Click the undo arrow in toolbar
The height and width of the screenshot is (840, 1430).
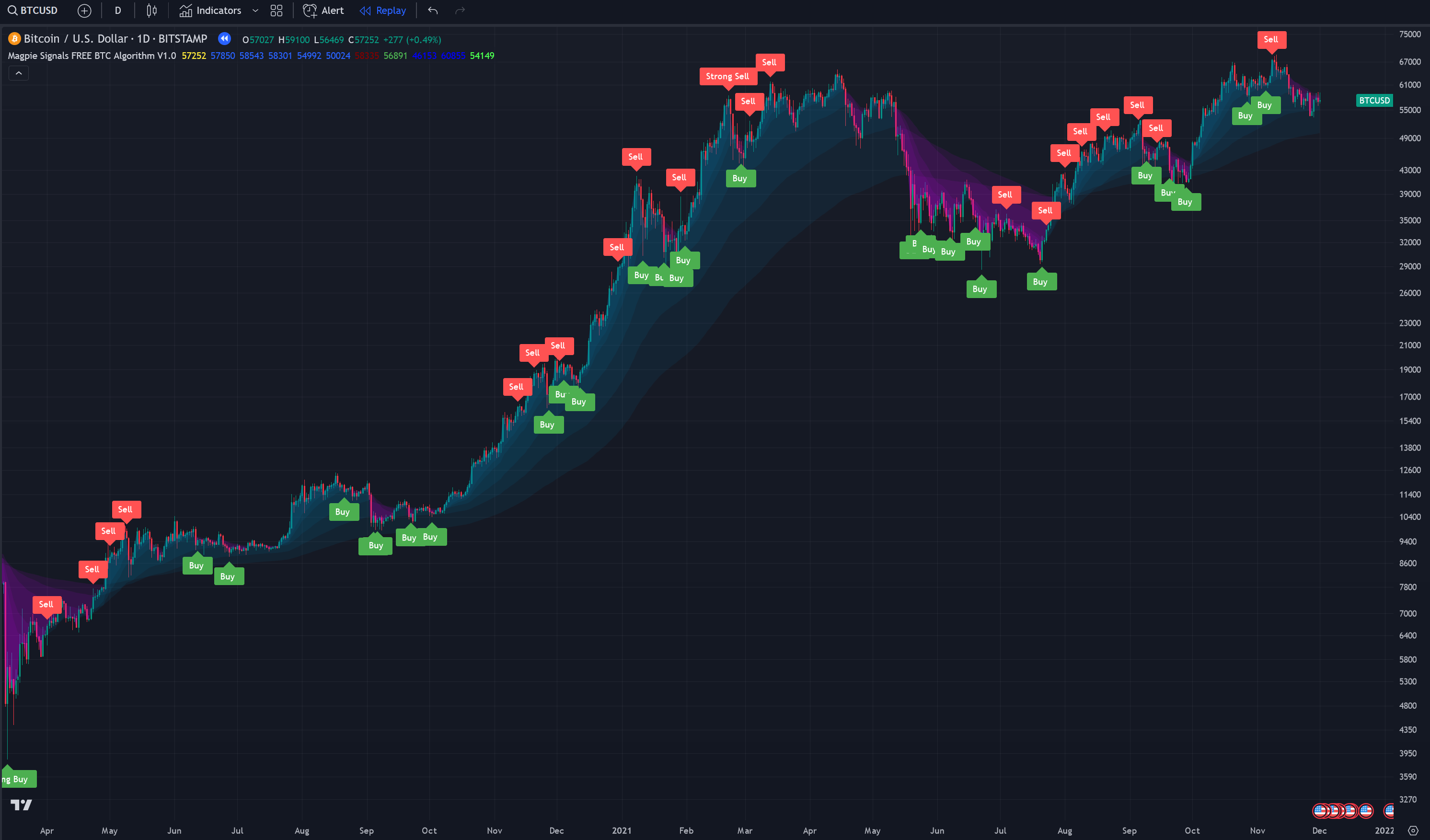point(433,10)
